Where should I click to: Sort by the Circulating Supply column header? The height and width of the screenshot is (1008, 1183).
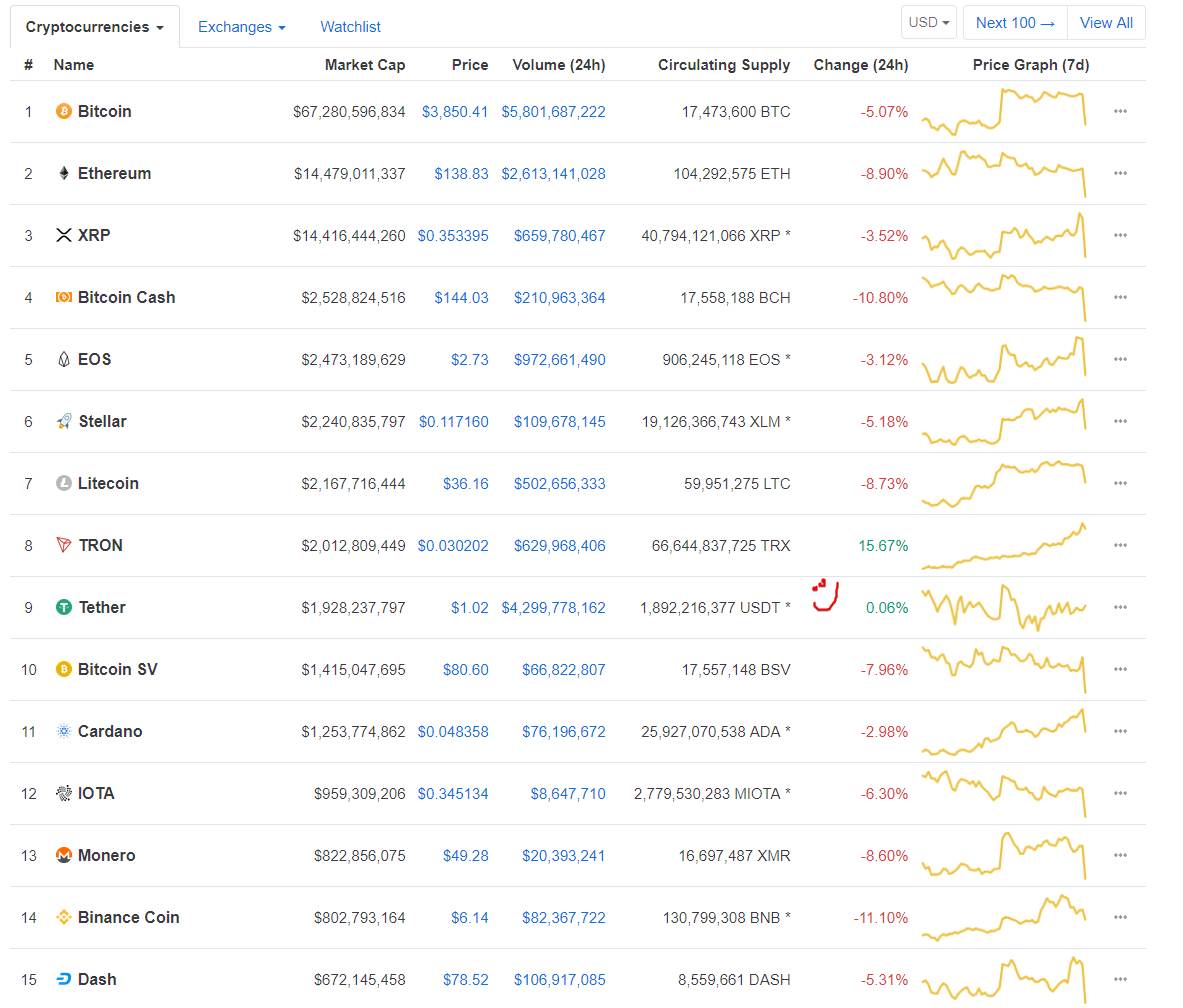(724, 65)
